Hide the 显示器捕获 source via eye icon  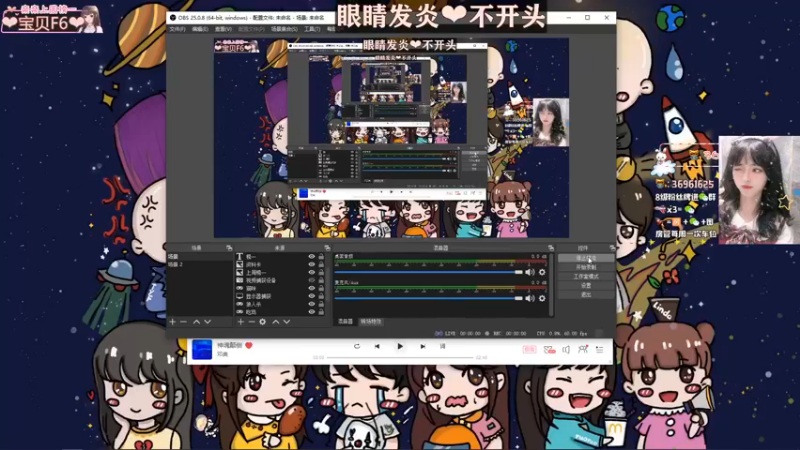point(311,296)
